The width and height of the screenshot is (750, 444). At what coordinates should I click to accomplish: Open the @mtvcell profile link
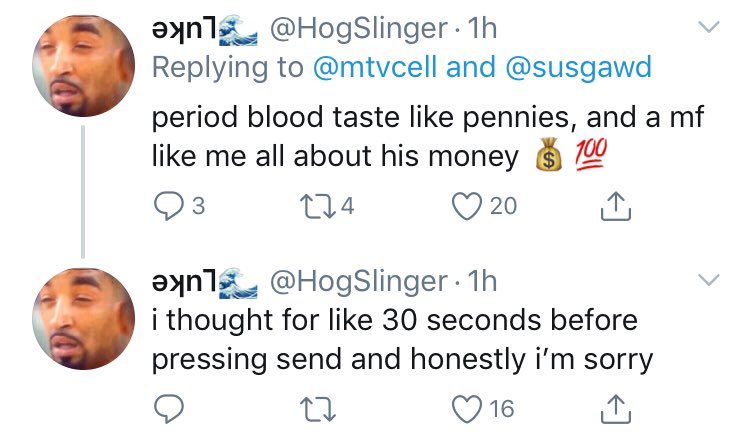[372, 67]
